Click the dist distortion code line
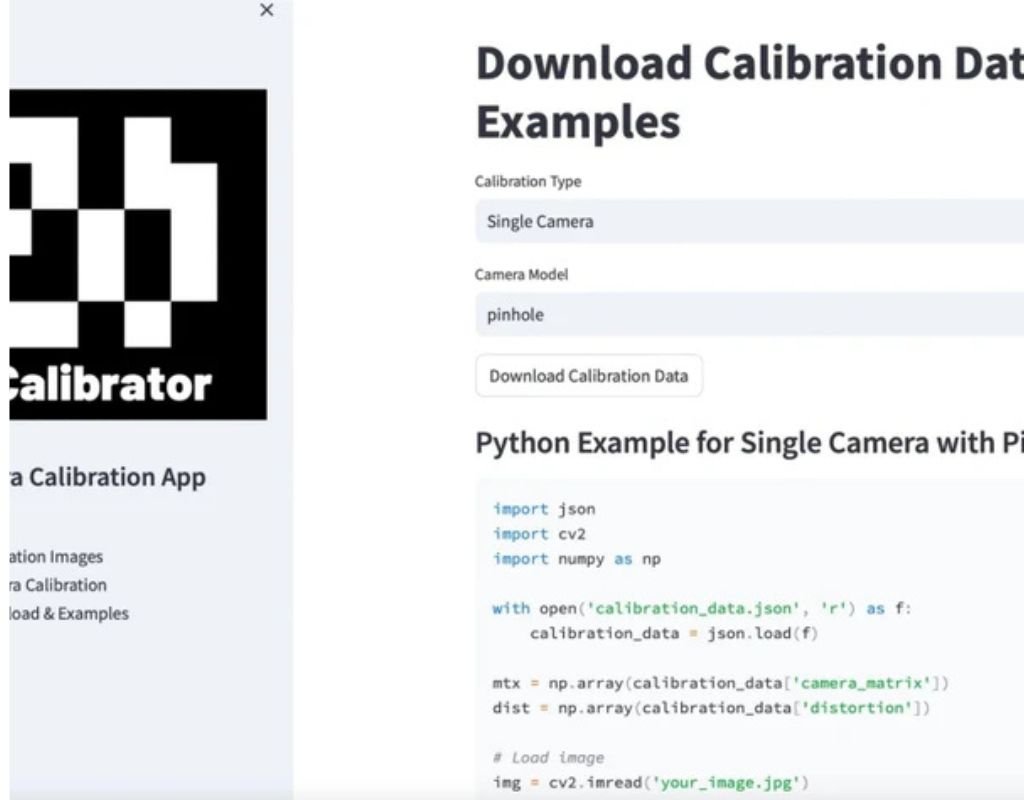Screen dimensions: 1024x800 coord(711,709)
